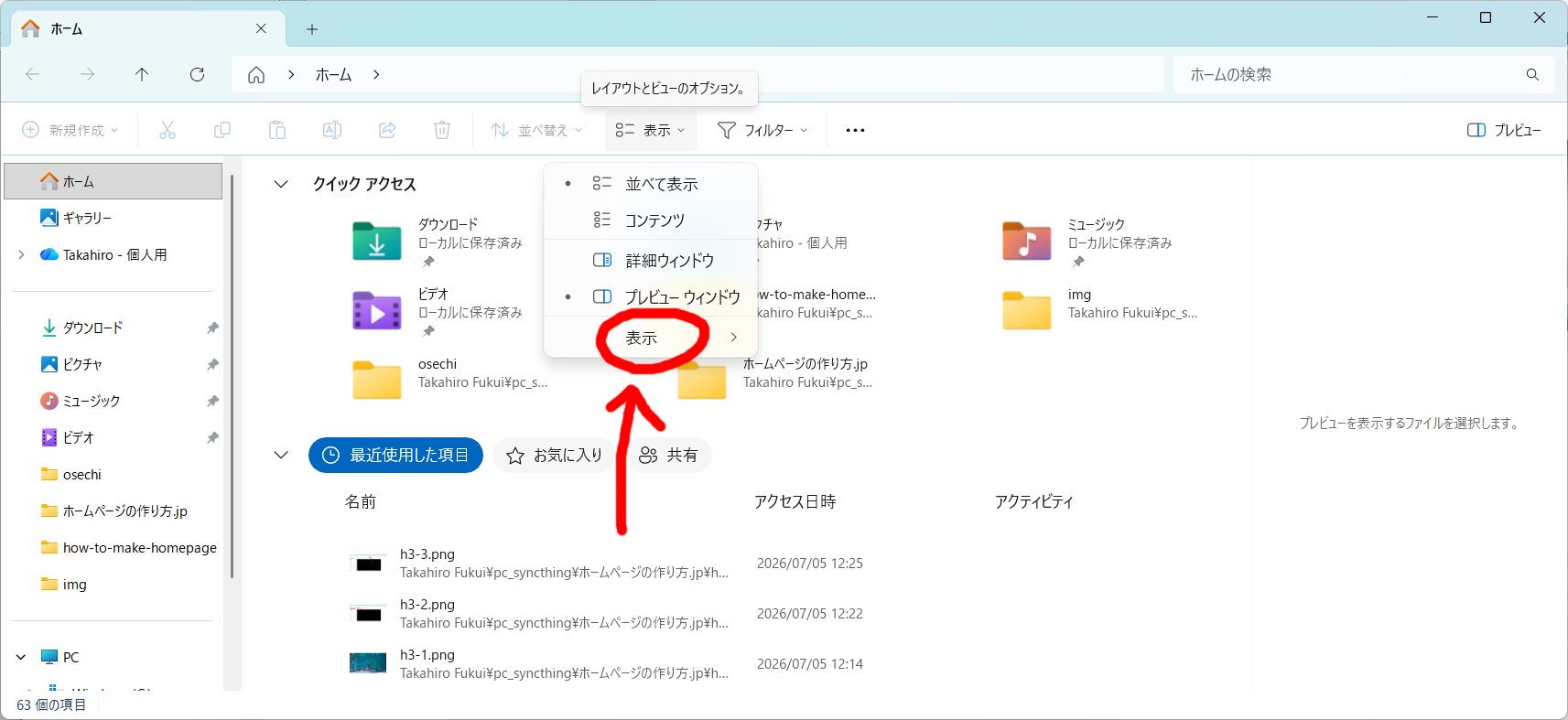Viewport: 1568px width, 720px height.
Task: Select the h3-3.png file thumbnail
Action: click(368, 564)
